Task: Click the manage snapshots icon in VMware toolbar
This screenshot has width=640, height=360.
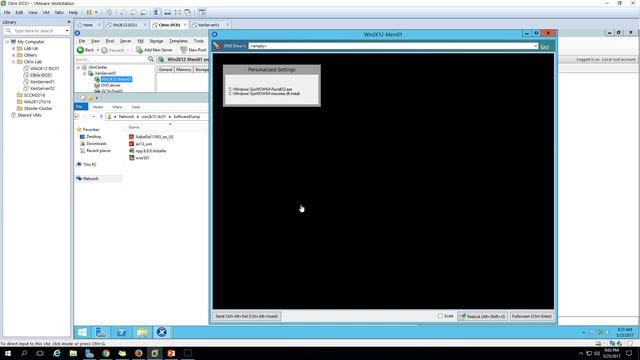Action: [x=143, y=12]
